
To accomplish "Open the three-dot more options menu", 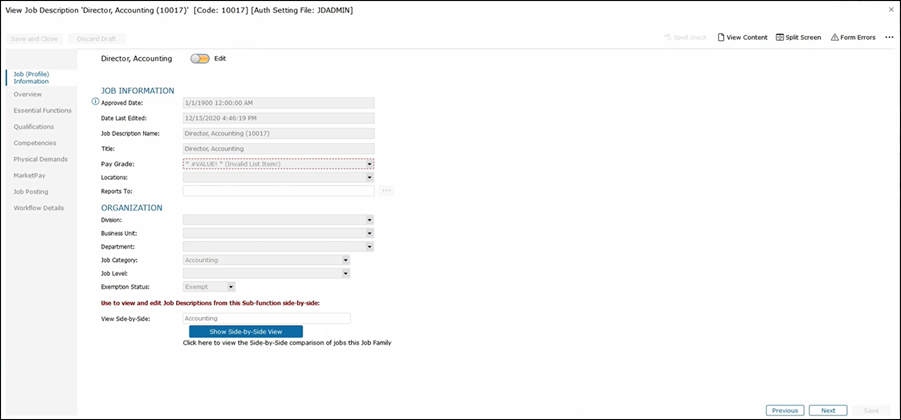I will click(x=889, y=37).
